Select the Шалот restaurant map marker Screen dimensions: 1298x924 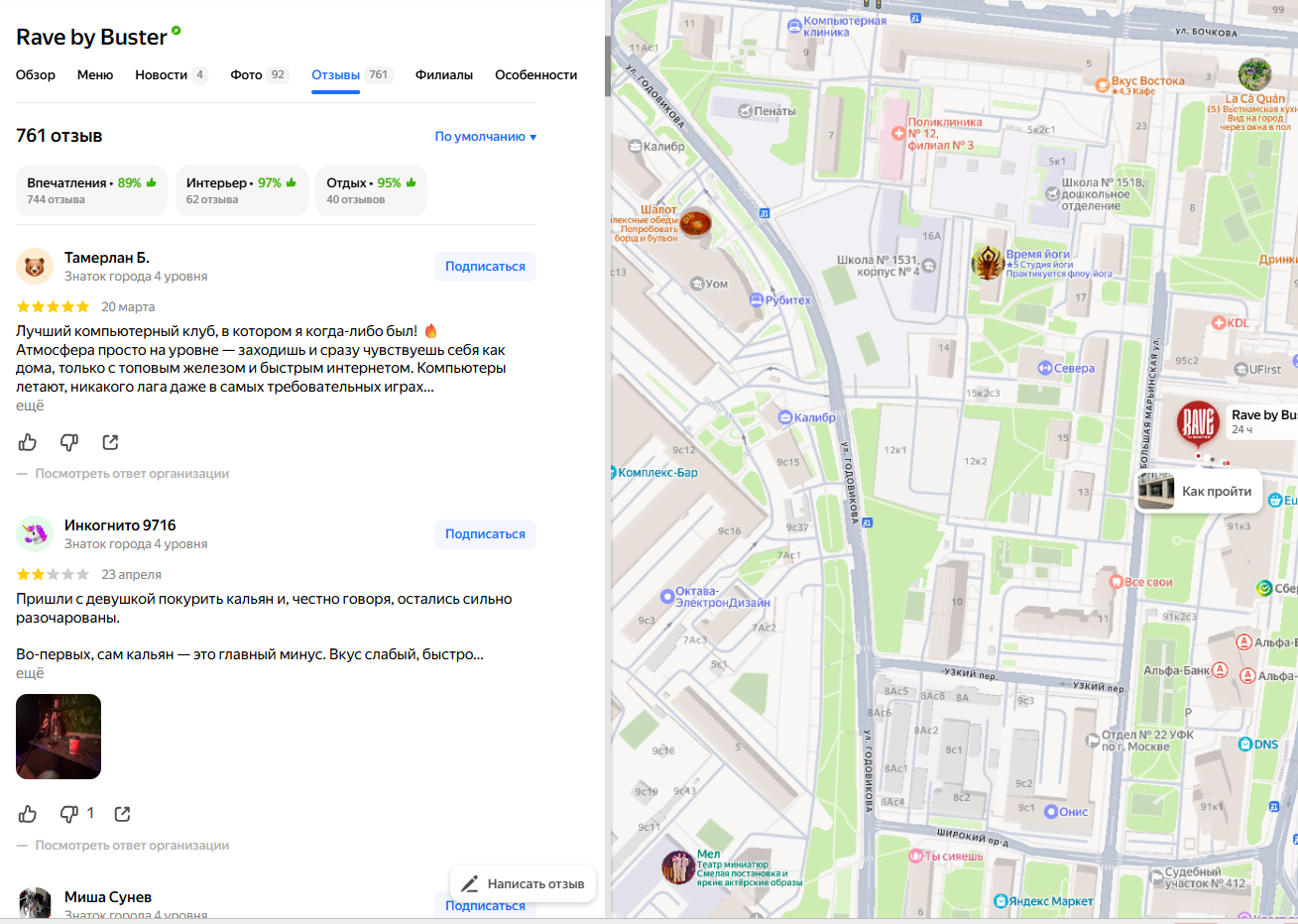coord(695,224)
